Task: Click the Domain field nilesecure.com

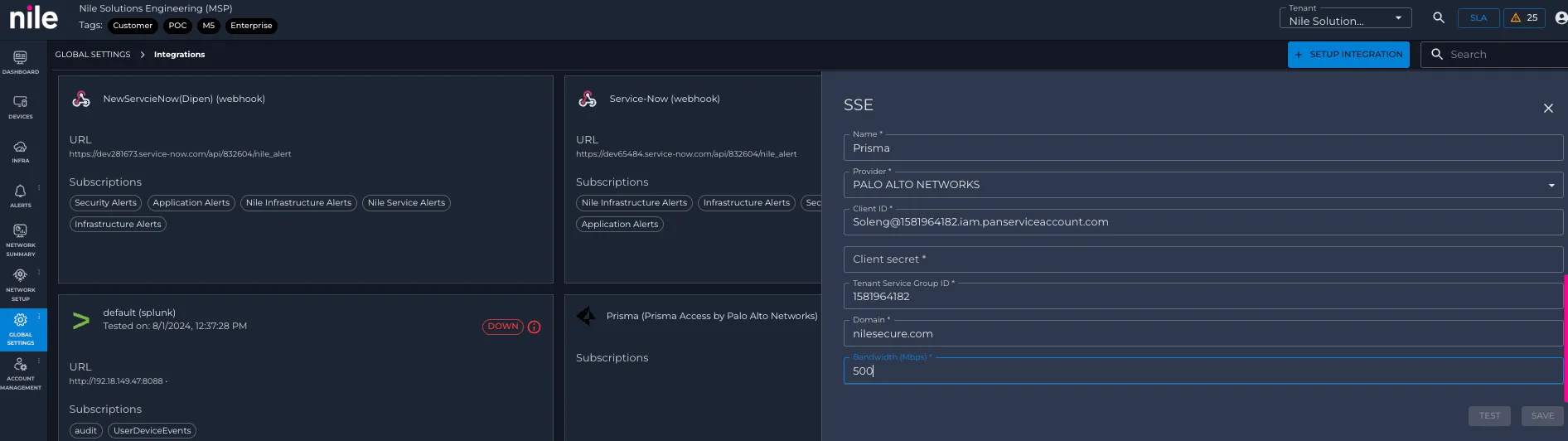Action: (1203, 333)
